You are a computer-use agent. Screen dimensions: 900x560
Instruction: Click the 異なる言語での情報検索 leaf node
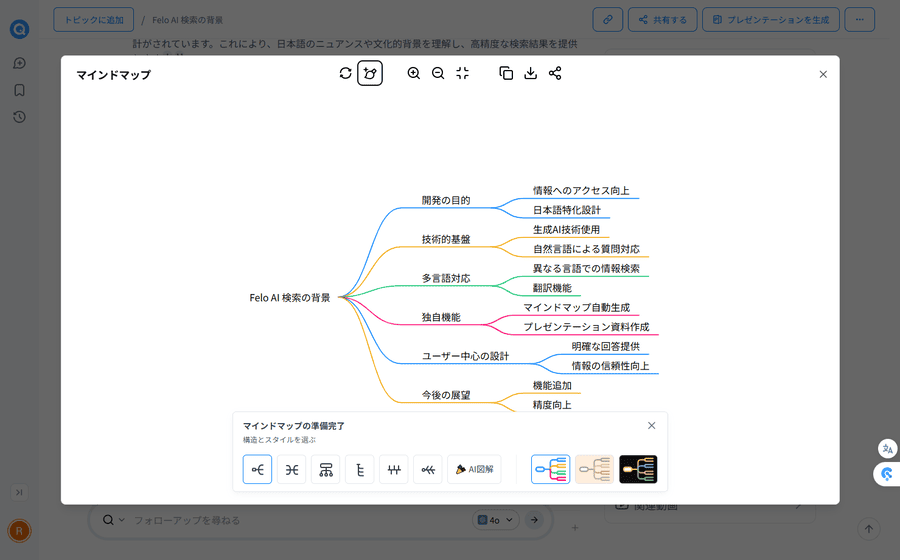586,269
